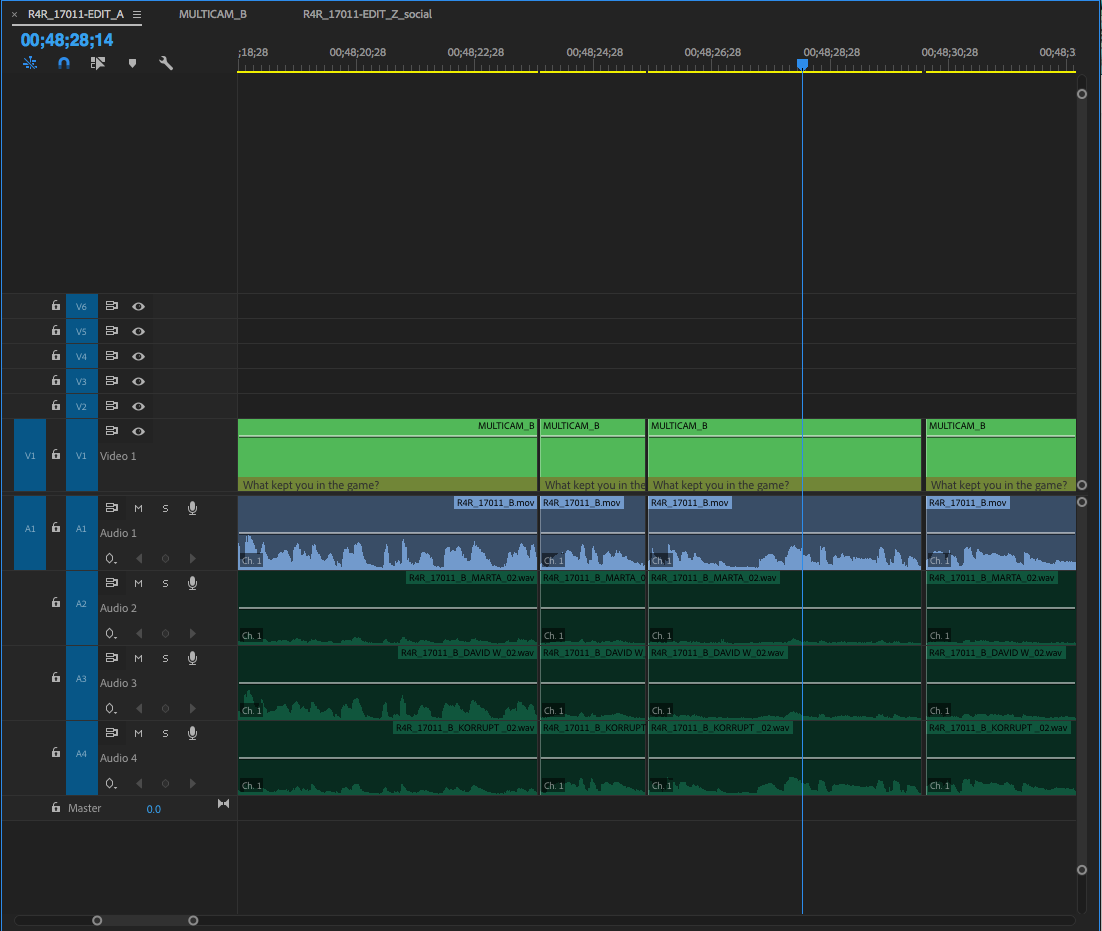Click the A1 source patching button
This screenshot has height=931, width=1102.
point(30,528)
